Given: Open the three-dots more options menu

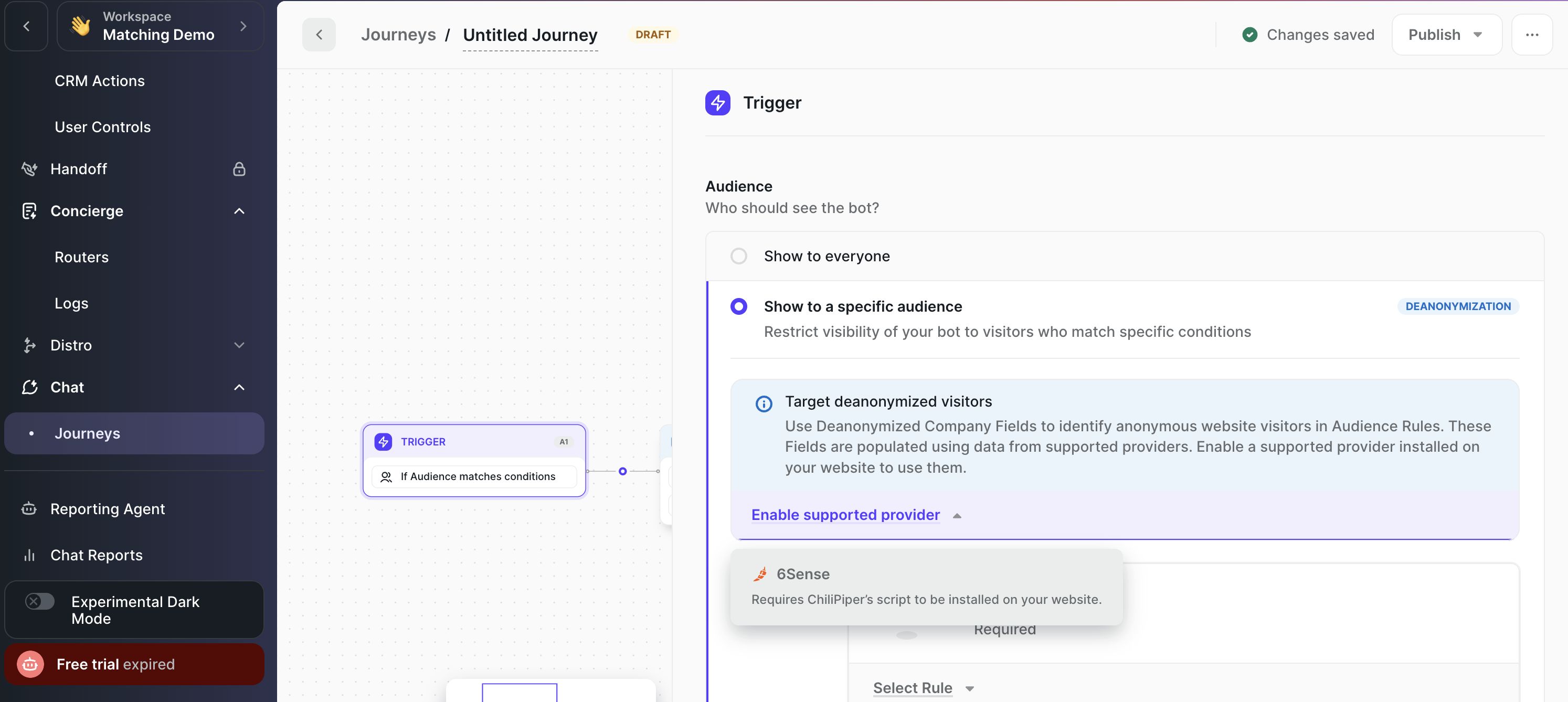Looking at the screenshot, I should 1531,35.
